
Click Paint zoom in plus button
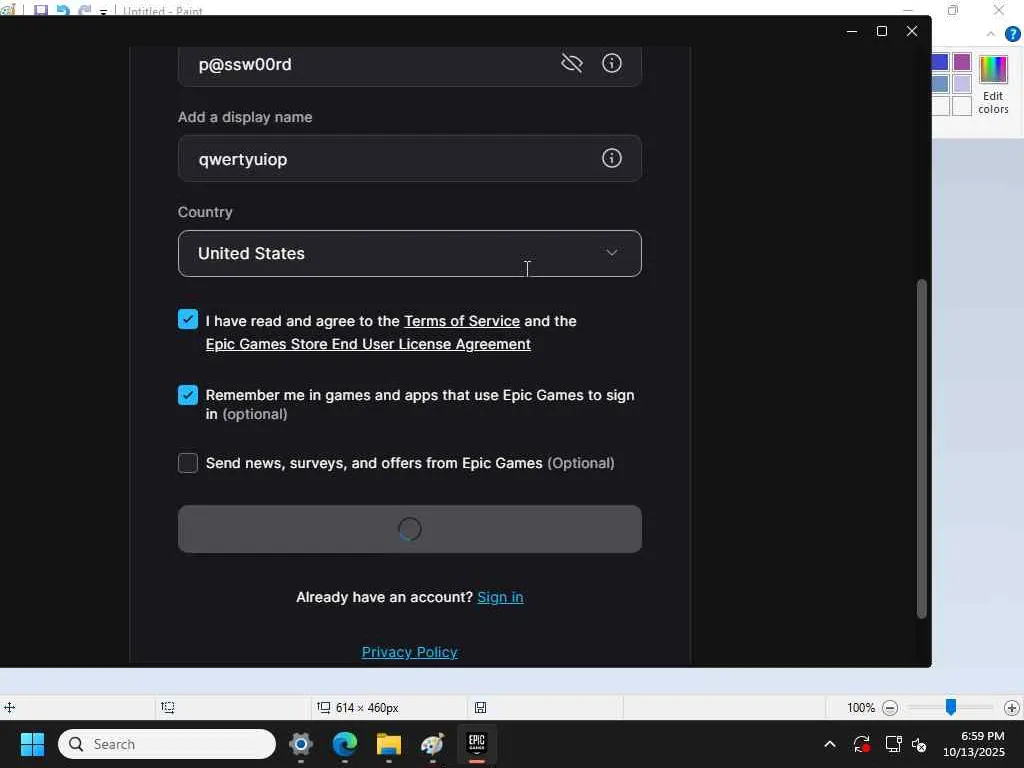pos(1012,708)
